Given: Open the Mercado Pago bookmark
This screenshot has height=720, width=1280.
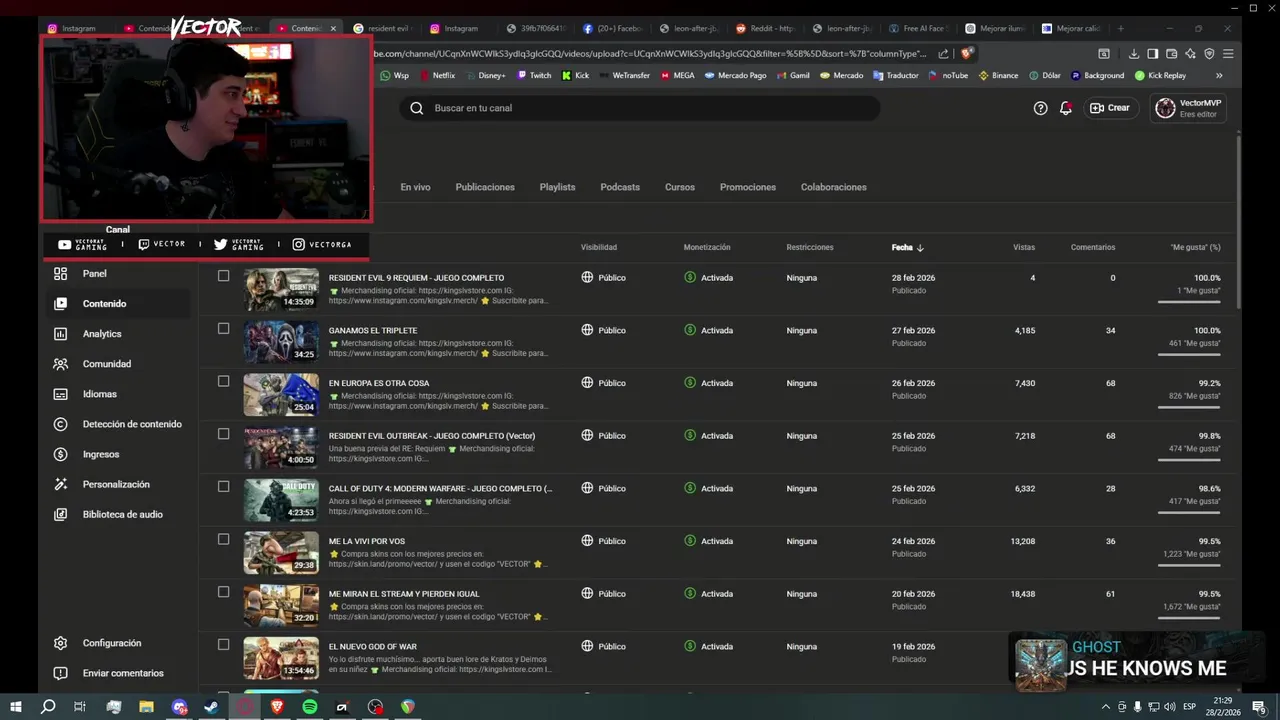Looking at the screenshot, I should [x=736, y=75].
